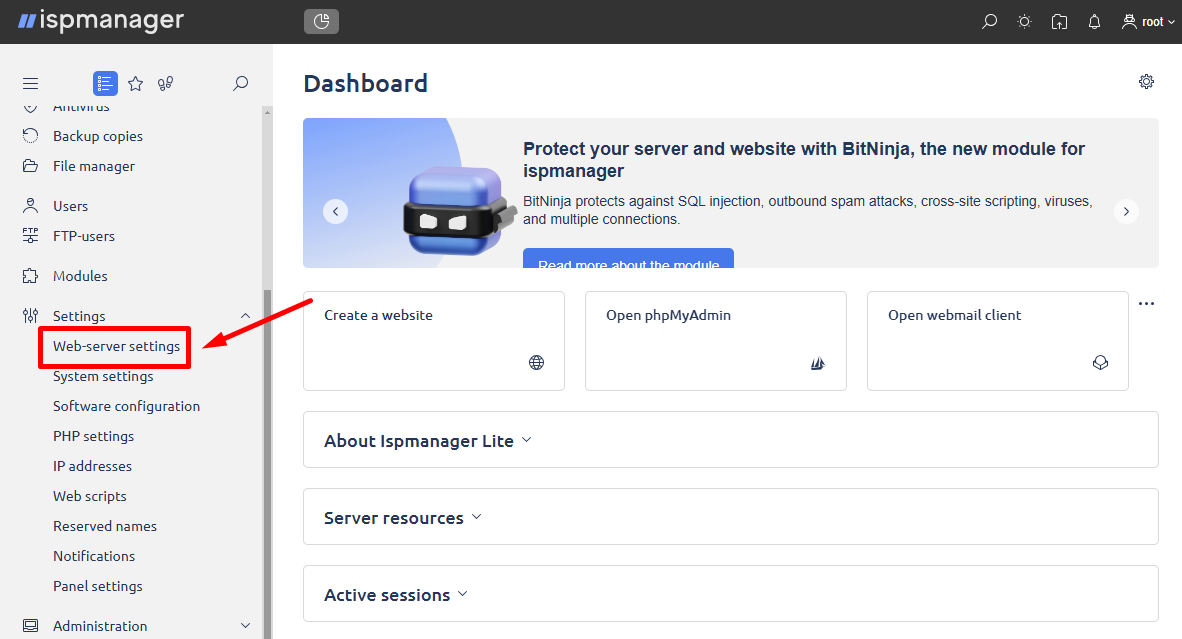
Task: Click the Open phpMyAdmin card
Action: click(x=715, y=341)
